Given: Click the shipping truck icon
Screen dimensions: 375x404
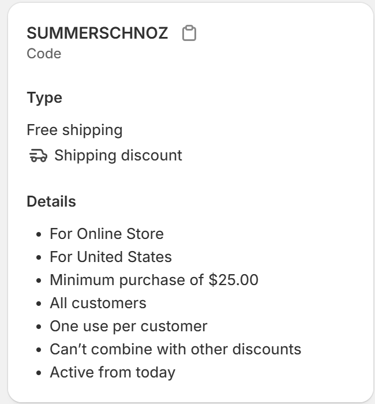Looking at the screenshot, I should click(x=38, y=155).
